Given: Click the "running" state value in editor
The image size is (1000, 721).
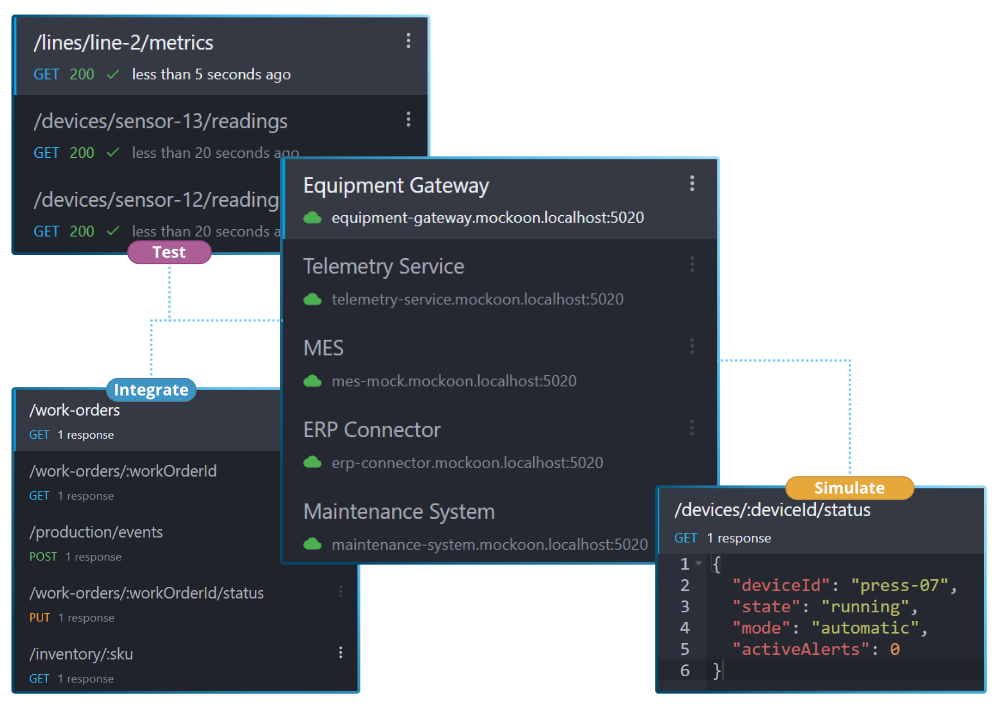Looking at the screenshot, I should [x=864, y=606].
